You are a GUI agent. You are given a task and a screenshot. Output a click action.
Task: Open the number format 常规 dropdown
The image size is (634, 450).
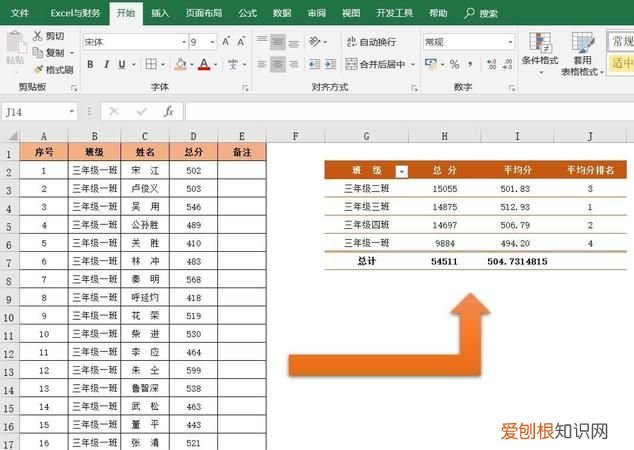point(510,42)
